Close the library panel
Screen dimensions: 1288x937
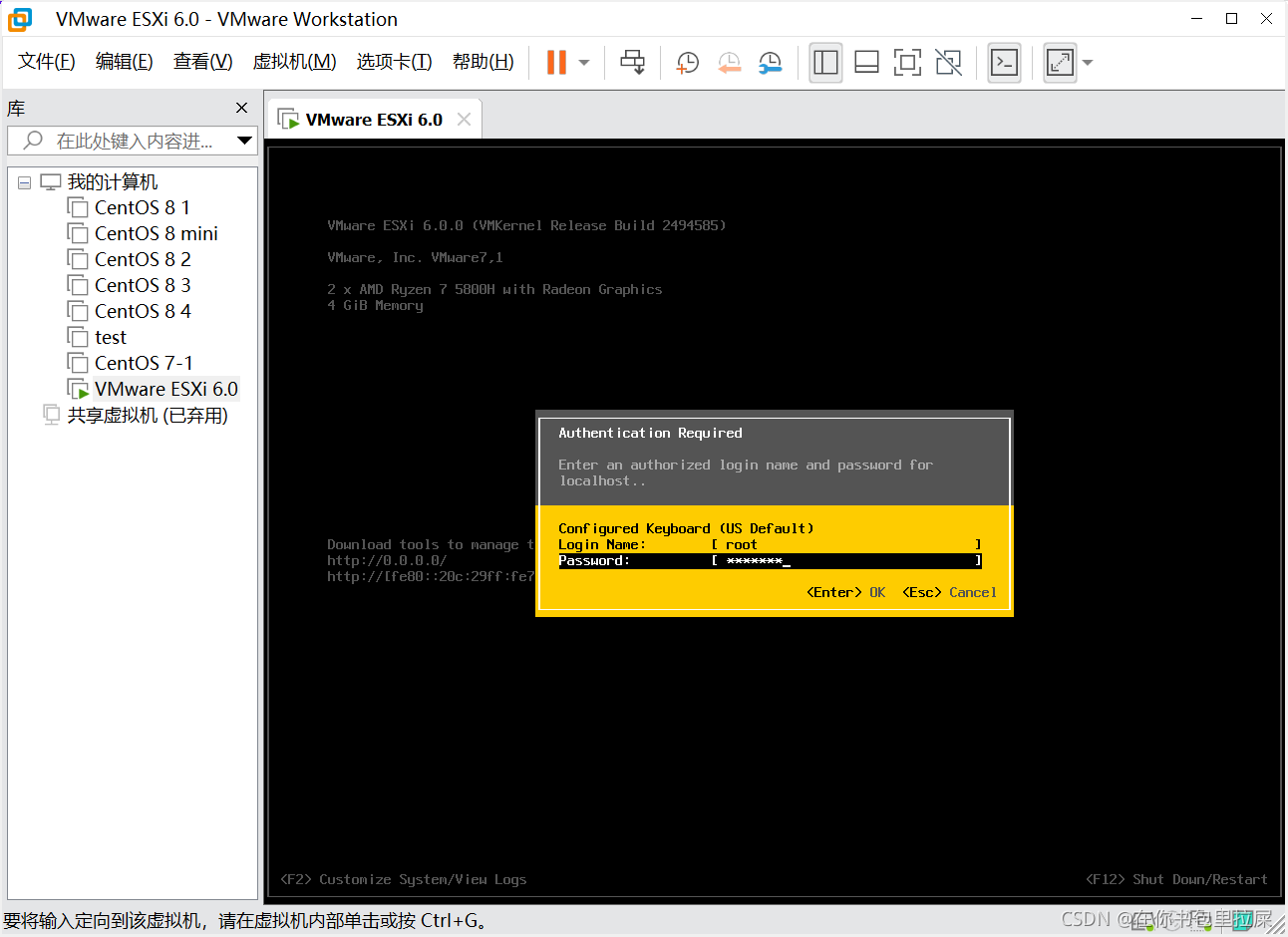tap(241, 108)
